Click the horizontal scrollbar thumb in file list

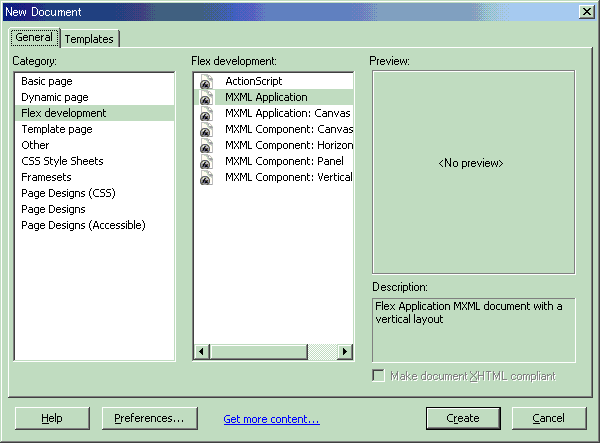258,351
